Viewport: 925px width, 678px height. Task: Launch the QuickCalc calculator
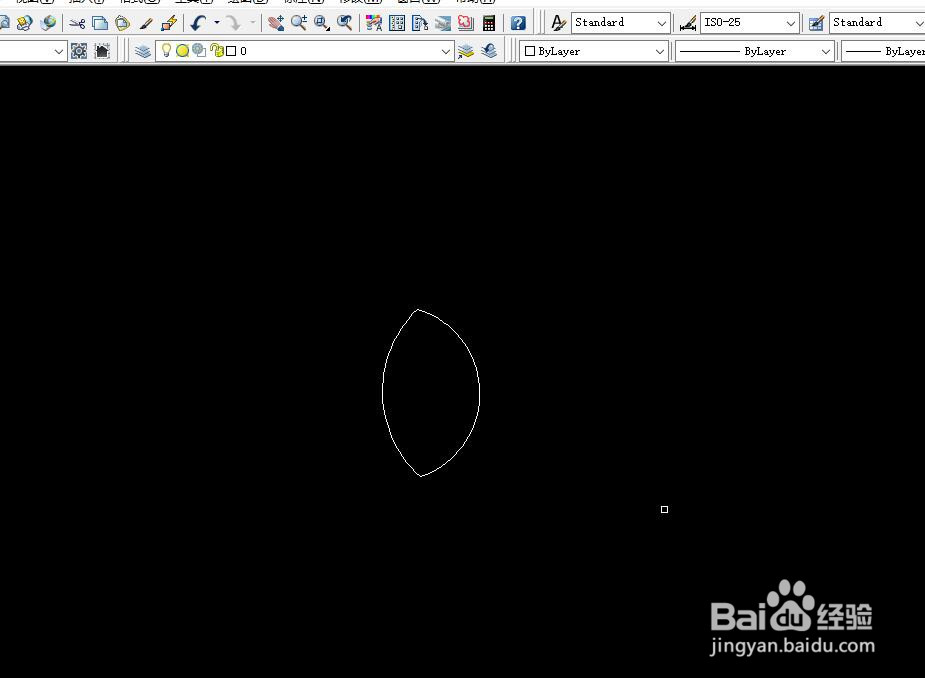click(x=489, y=23)
